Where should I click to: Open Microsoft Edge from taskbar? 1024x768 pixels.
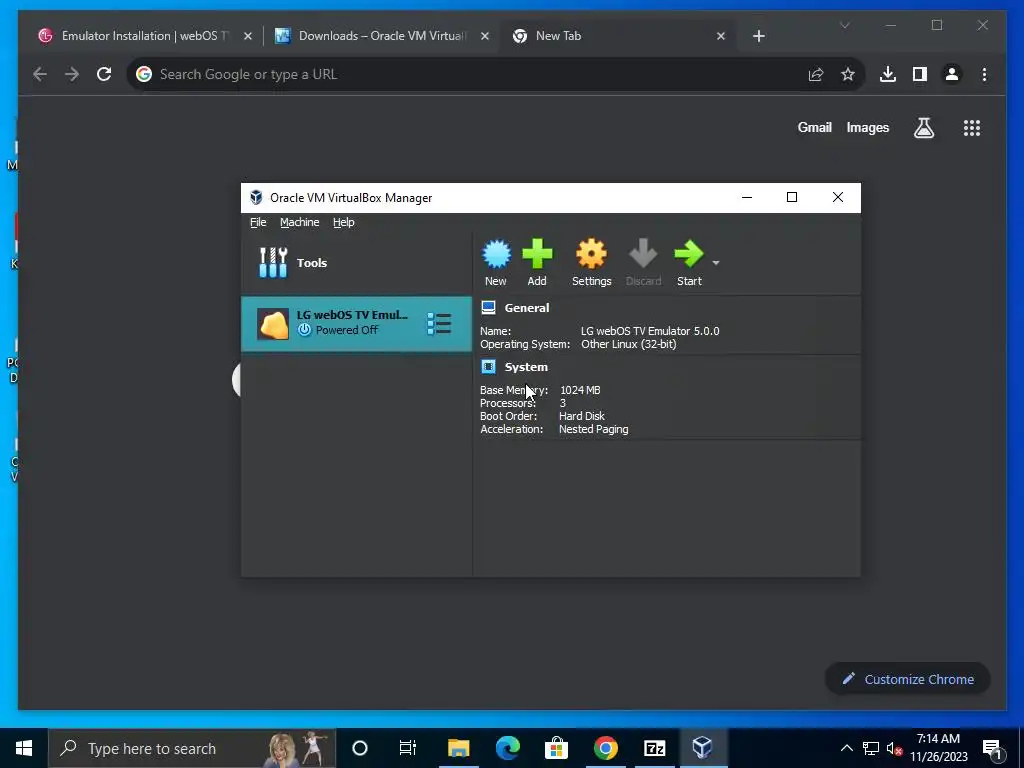[507, 748]
